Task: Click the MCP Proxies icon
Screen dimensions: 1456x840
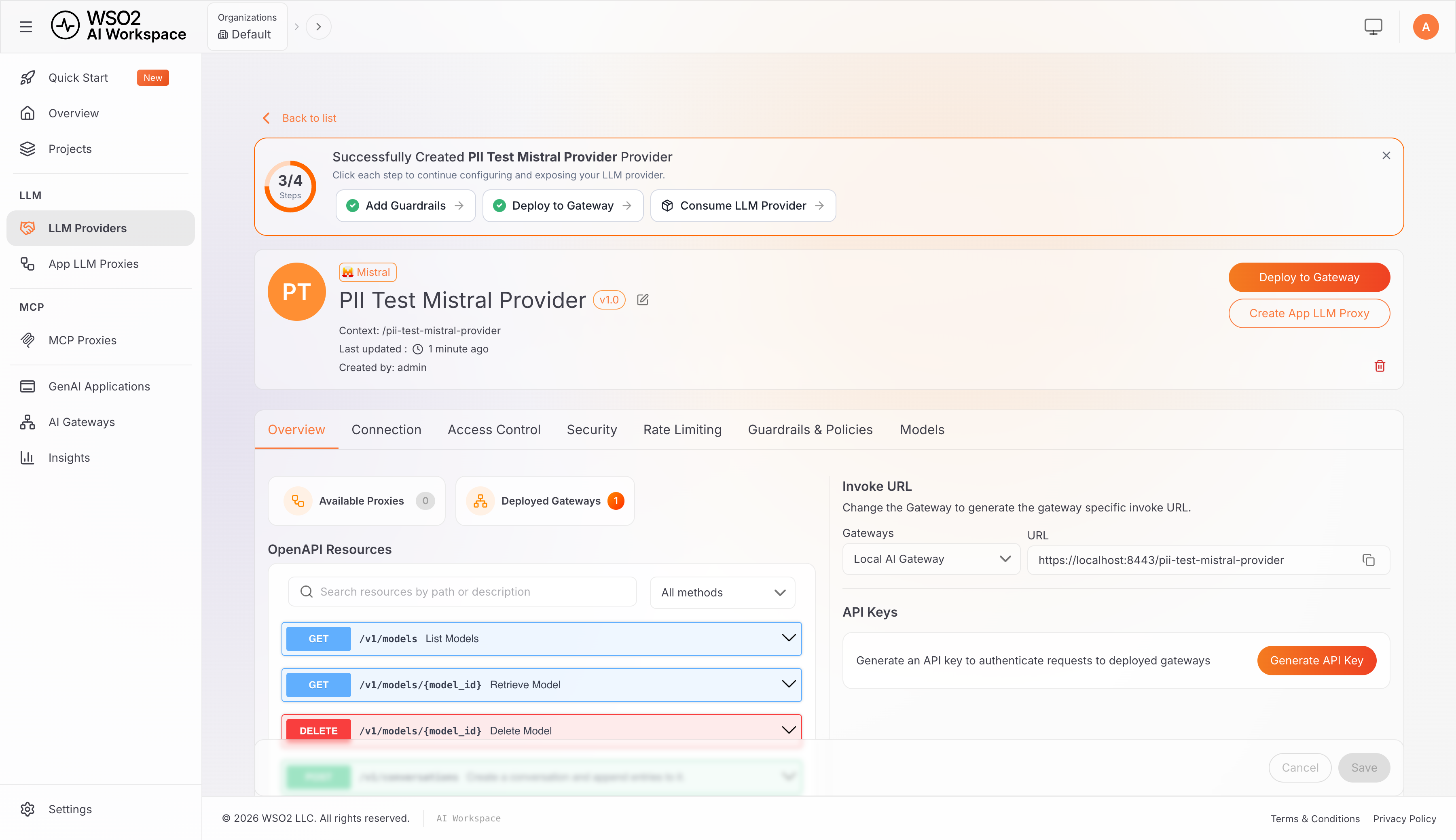Action: tap(28, 340)
